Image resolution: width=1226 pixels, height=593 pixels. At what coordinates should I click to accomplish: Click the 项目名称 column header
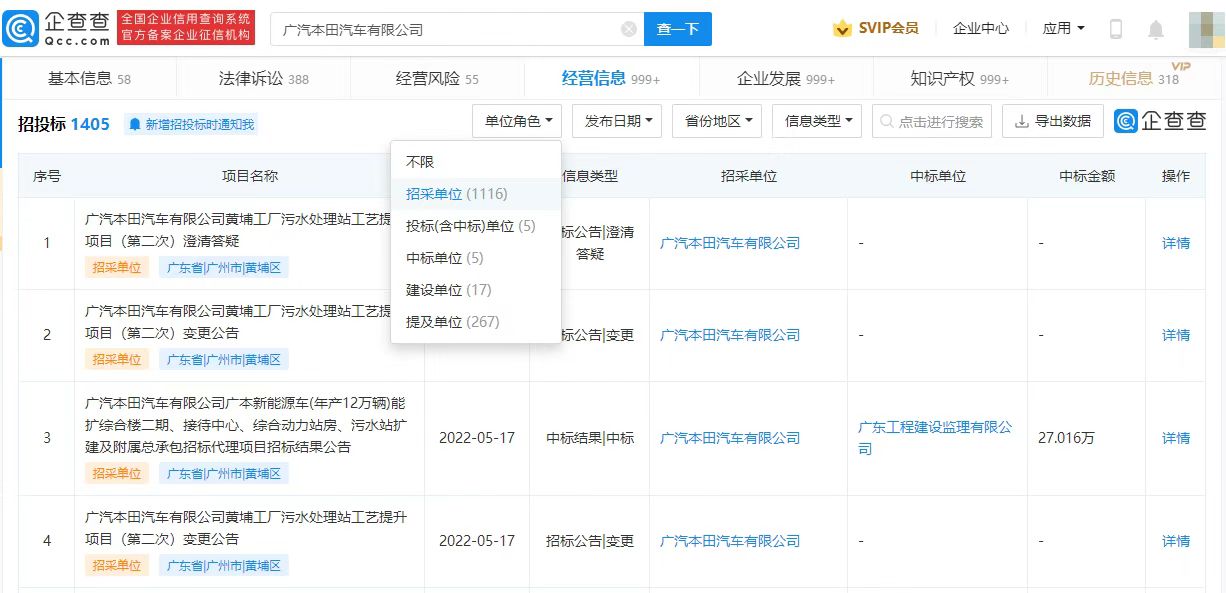click(250, 176)
